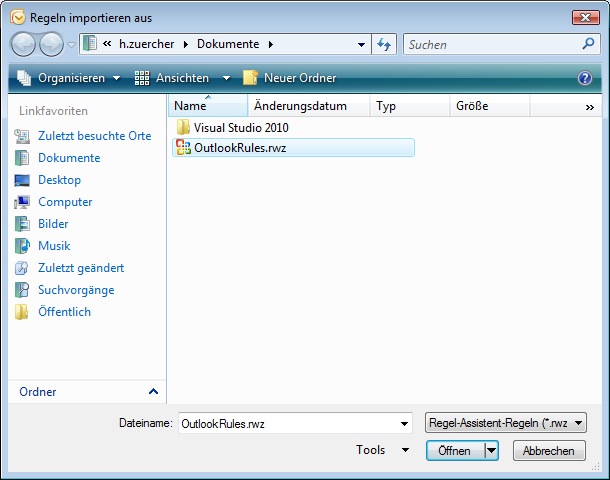Open the address bar history dropdown

[x=361, y=44]
